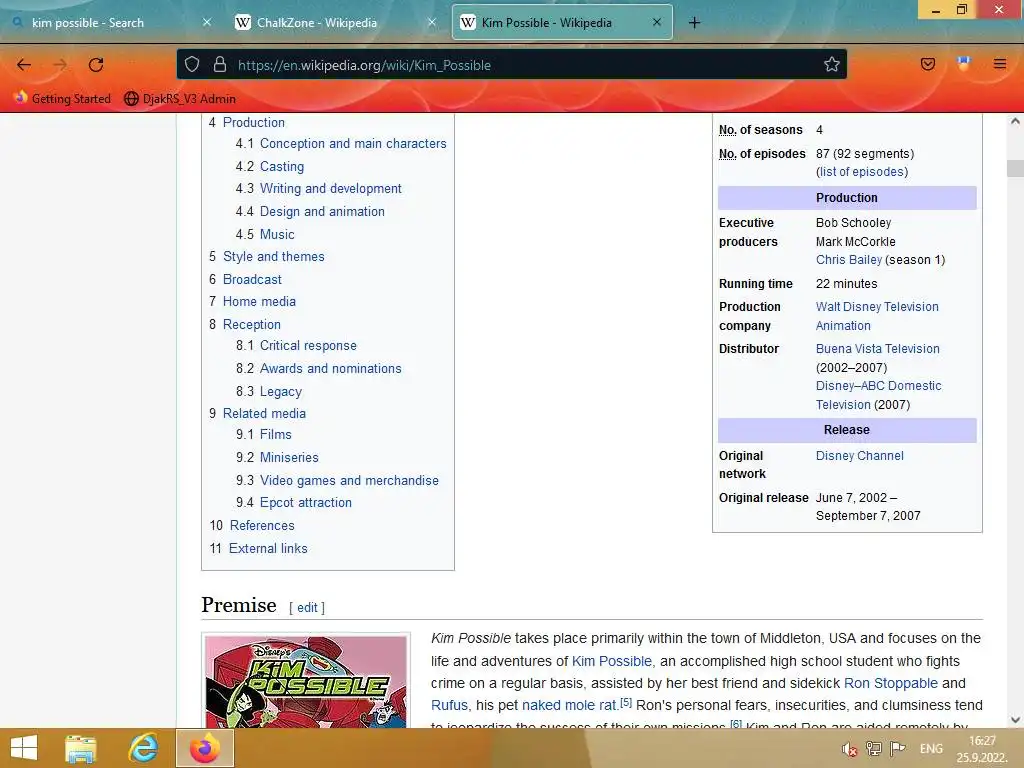Jump to the Legacy subsection
Screen dimensions: 1024x768
[x=281, y=391]
